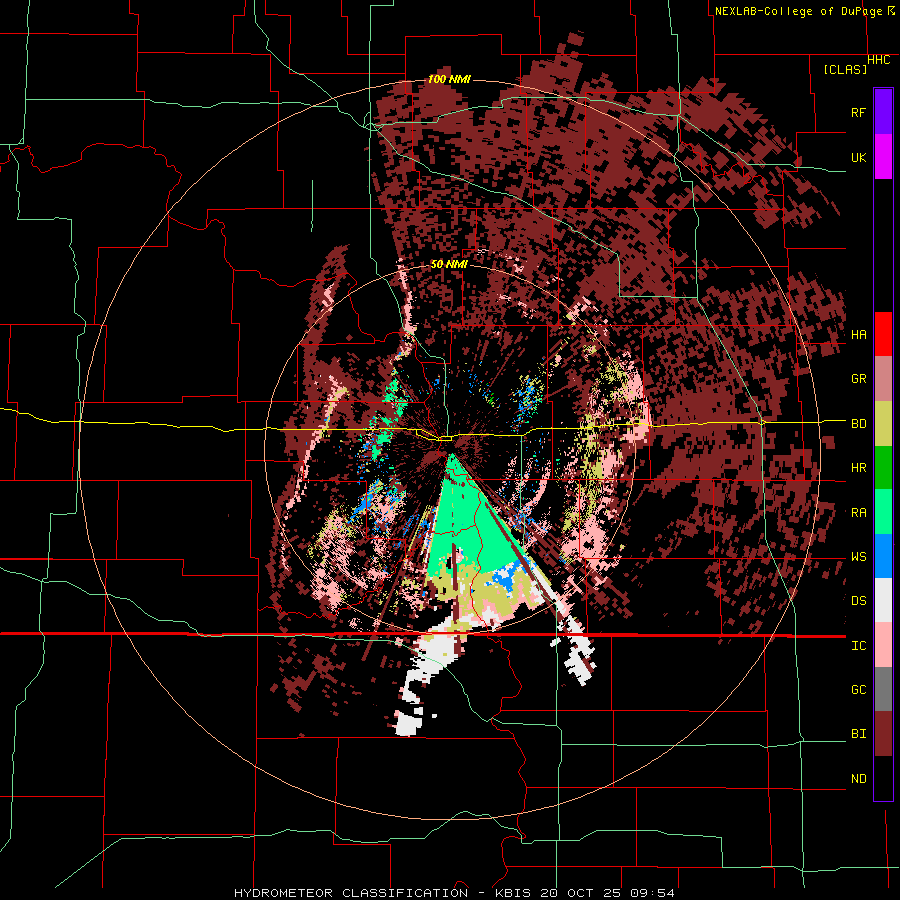The height and width of the screenshot is (900, 900).
Task: Click the HR legend label
Action: pos(859,468)
